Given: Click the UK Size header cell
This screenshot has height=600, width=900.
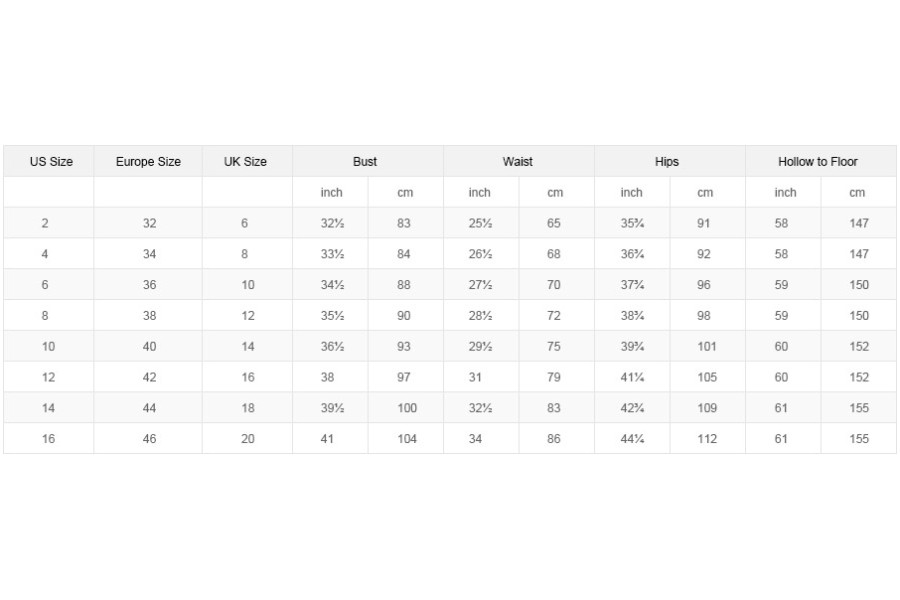Looking at the screenshot, I should 245,161.
